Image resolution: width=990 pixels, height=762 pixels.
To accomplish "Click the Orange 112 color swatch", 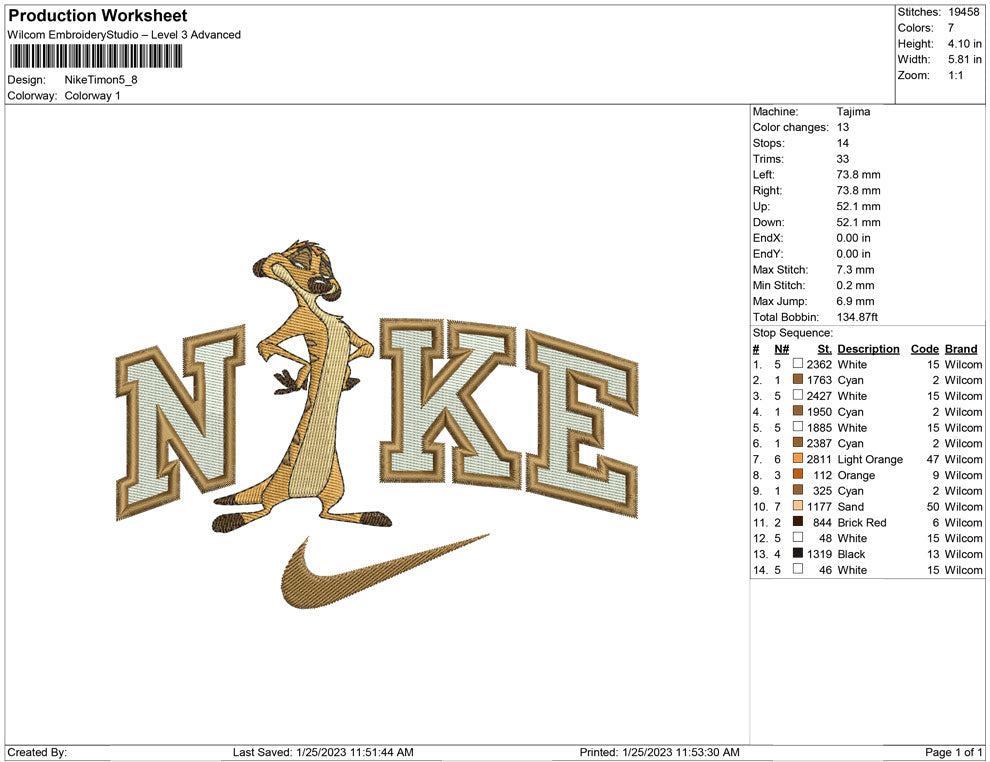I will (x=798, y=474).
